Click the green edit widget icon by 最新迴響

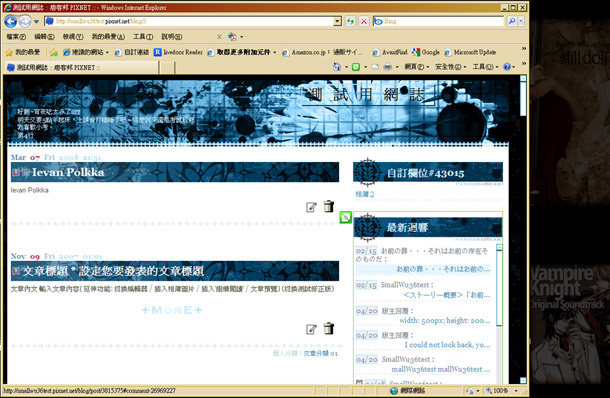point(345,217)
